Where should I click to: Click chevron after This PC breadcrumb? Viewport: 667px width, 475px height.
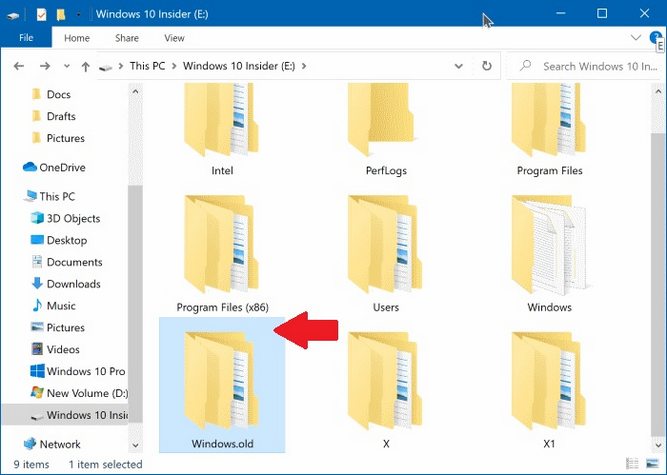click(x=174, y=66)
